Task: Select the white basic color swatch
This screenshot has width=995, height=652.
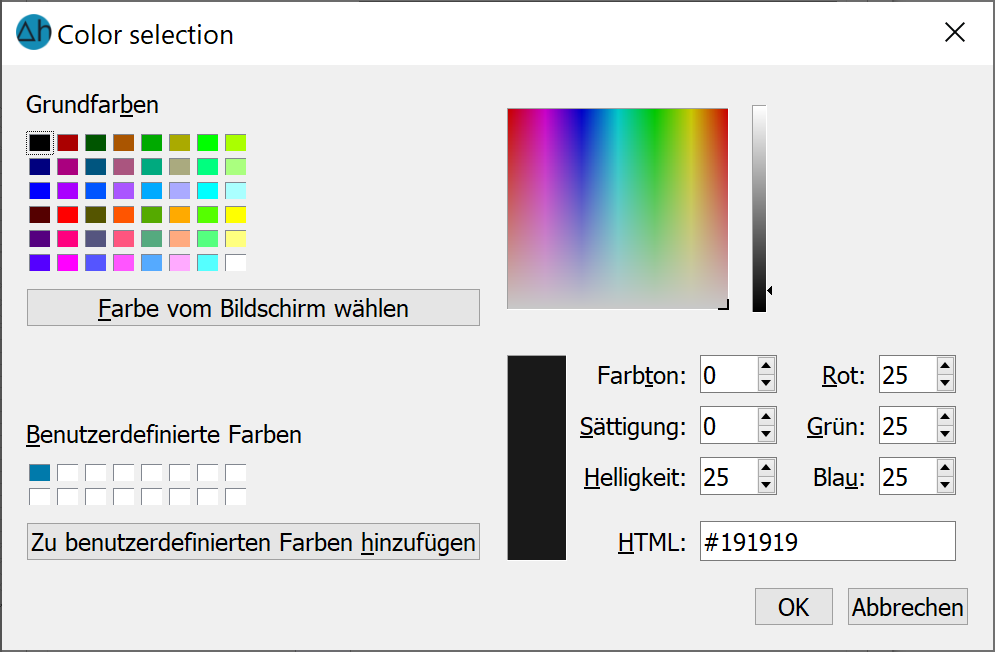Action: (235, 263)
